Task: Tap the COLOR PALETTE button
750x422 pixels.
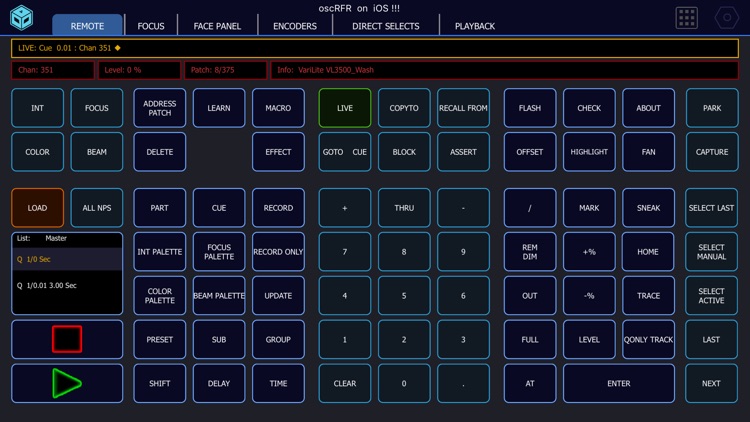Action: (159, 296)
